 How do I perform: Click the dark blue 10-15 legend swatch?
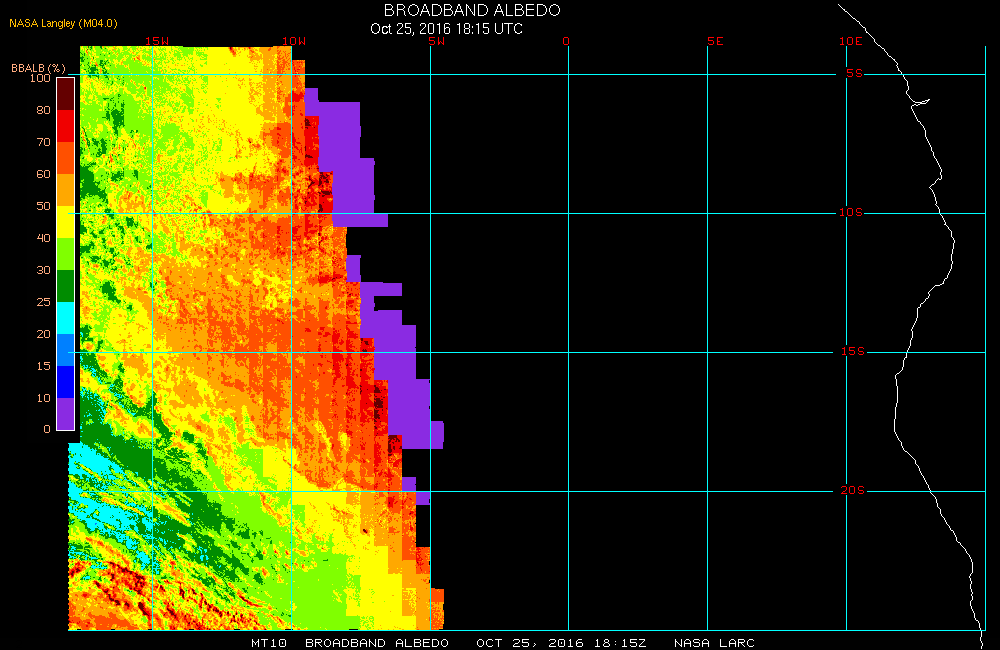pos(66,381)
